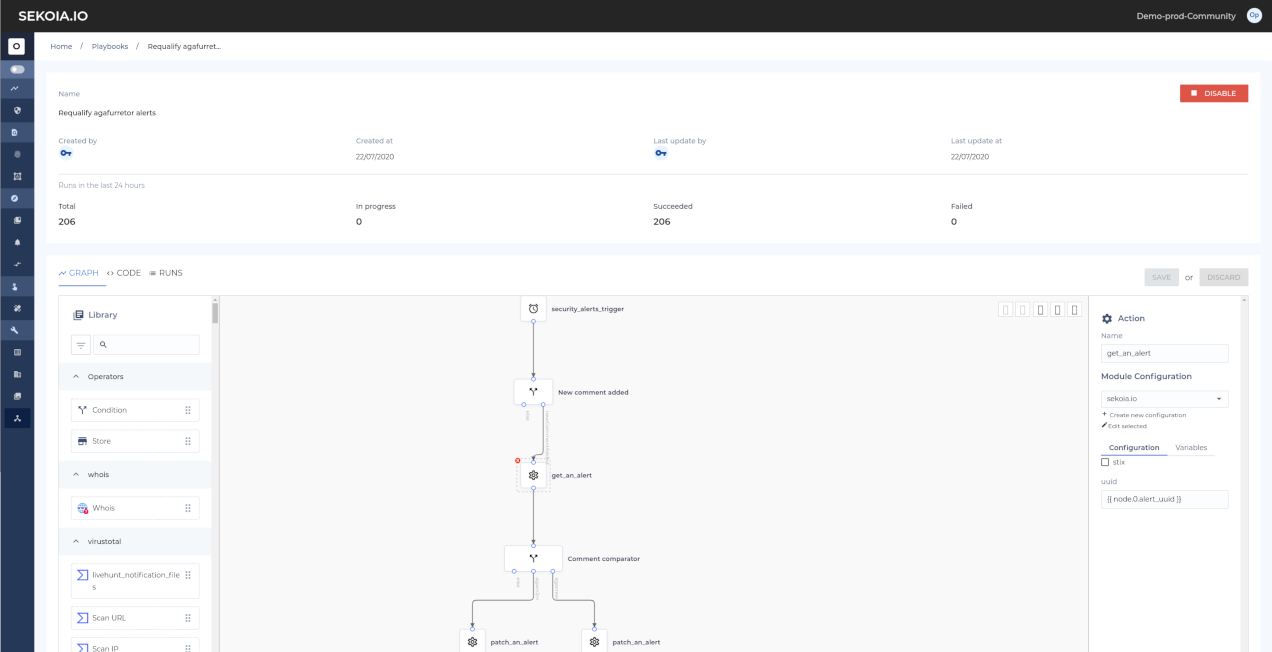Viewport: 1272px width, 652px height.
Task: Click the Created by key icon
Action: click(x=65, y=154)
